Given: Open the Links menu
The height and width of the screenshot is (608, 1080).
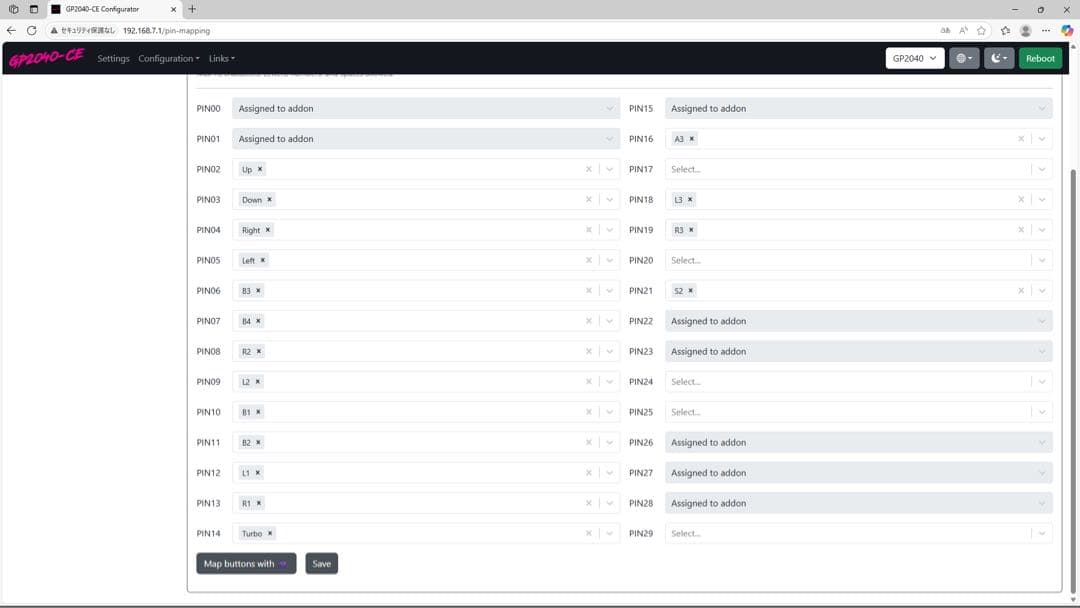Looking at the screenshot, I should (x=221, y=58).
